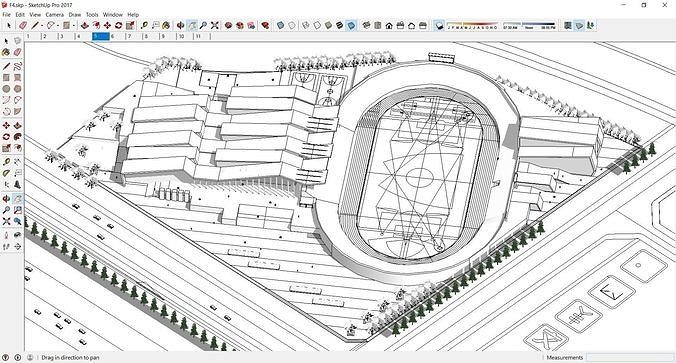The height and width of the screenshot is (363, 676).
Task: Select the Line pencil tool in top toolbar
Action: coord(35,26)
